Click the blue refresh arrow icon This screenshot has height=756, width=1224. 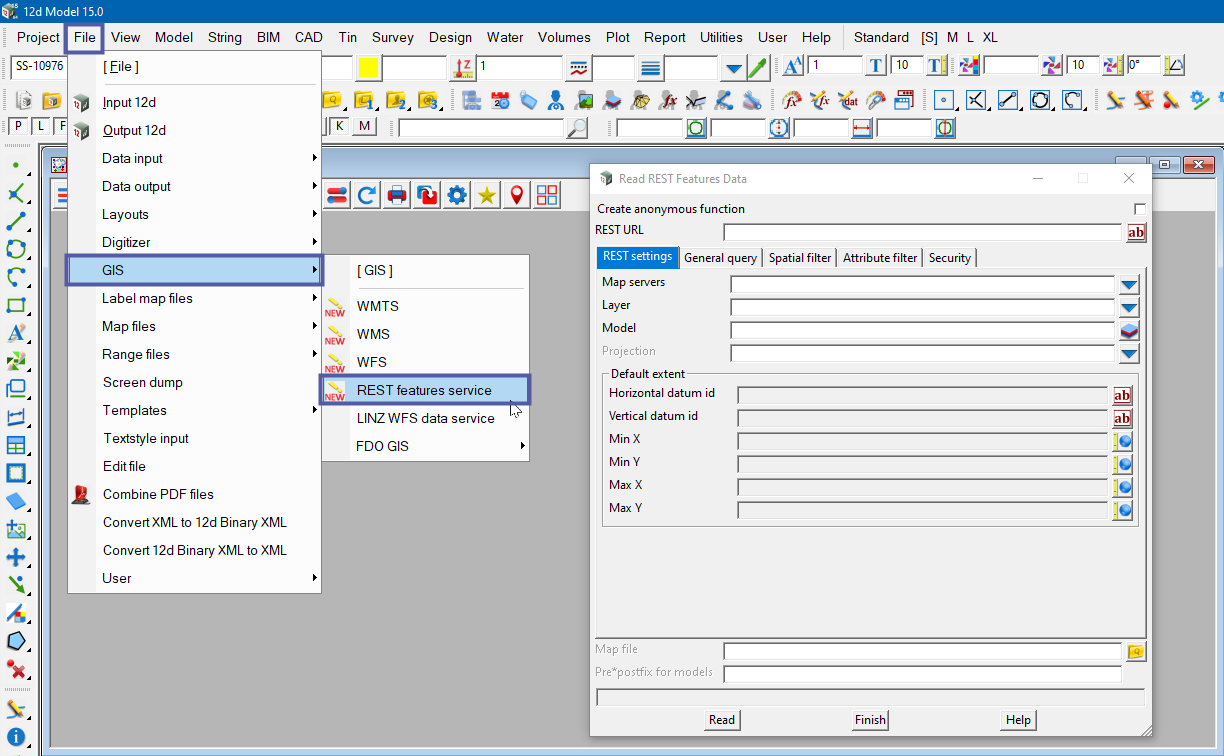pos(367,196)
